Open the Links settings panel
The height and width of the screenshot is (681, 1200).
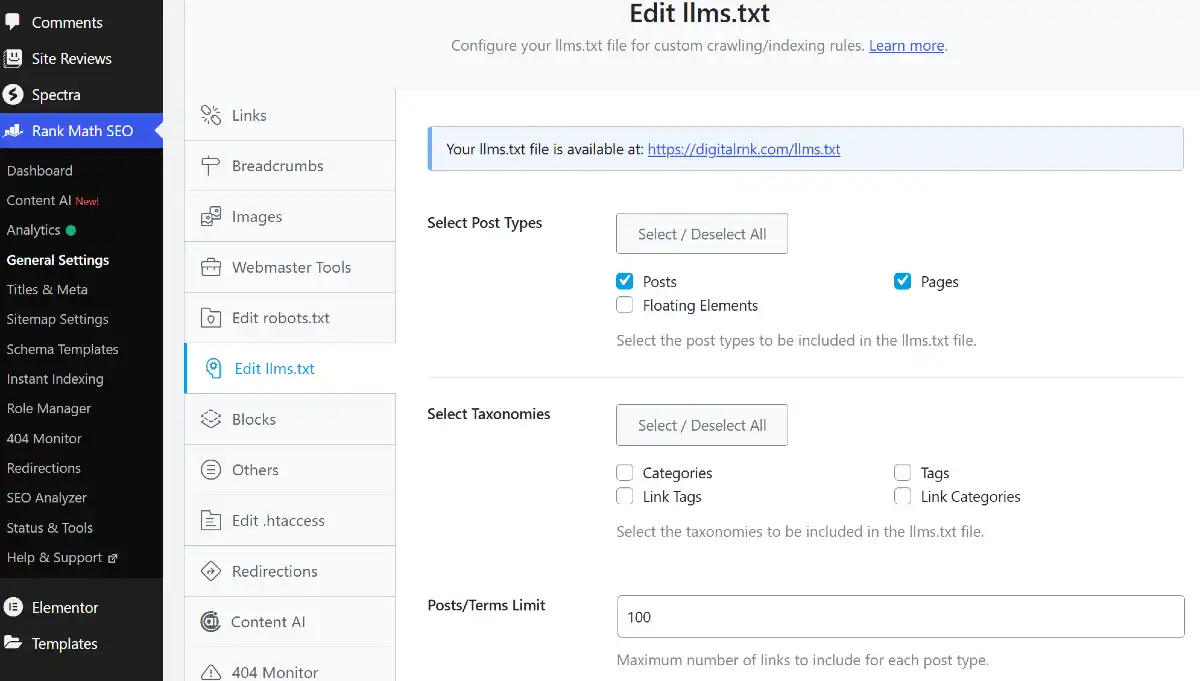point(248,115)
